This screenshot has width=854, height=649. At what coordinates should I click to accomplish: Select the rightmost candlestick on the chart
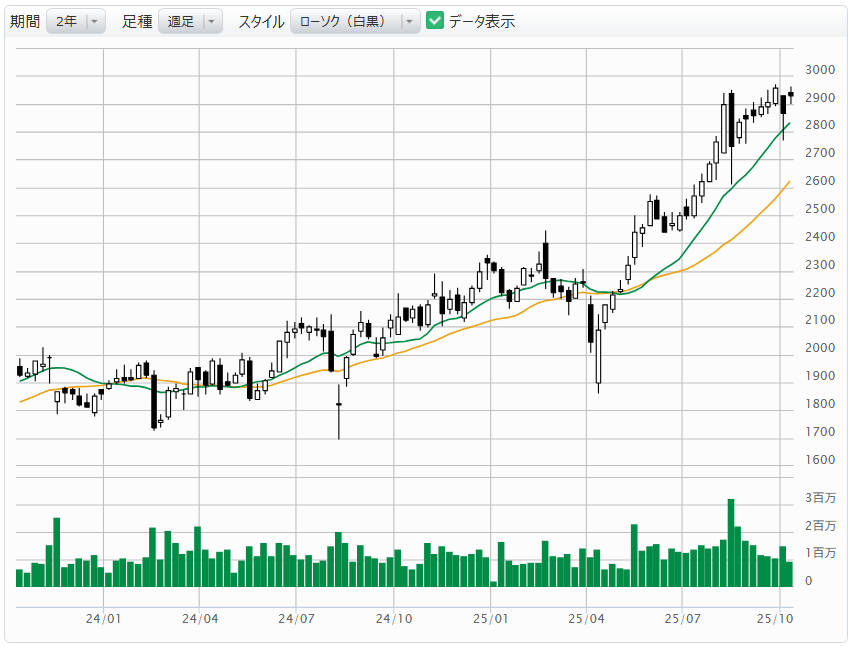(x=790, y=95)
